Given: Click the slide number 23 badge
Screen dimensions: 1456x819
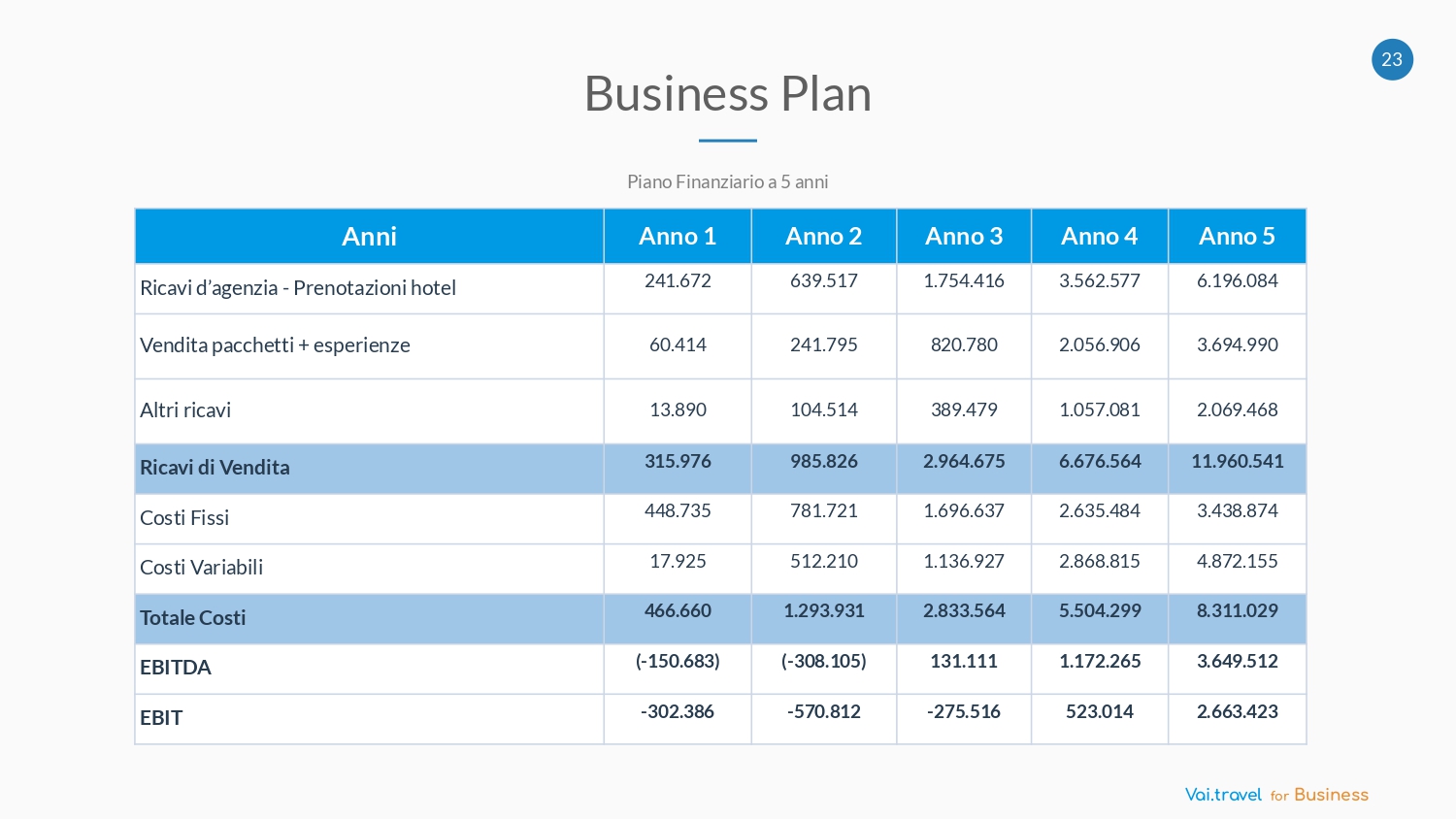Looking at the screenshot, I should pyautogui.click(x=1392, y=59).
